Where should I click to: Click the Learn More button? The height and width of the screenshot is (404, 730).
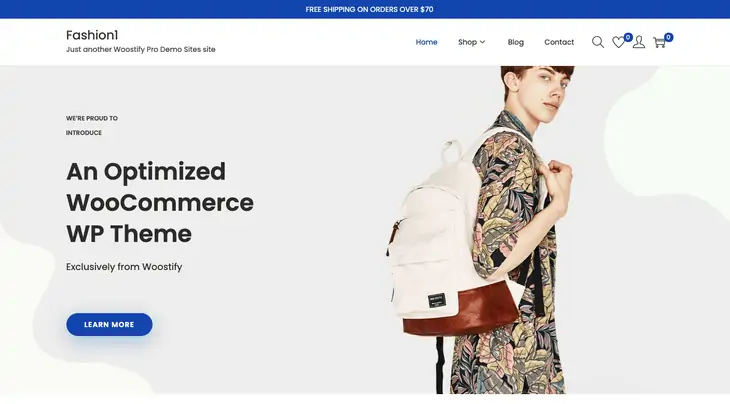pyautogui.click(x=109, y=324)
